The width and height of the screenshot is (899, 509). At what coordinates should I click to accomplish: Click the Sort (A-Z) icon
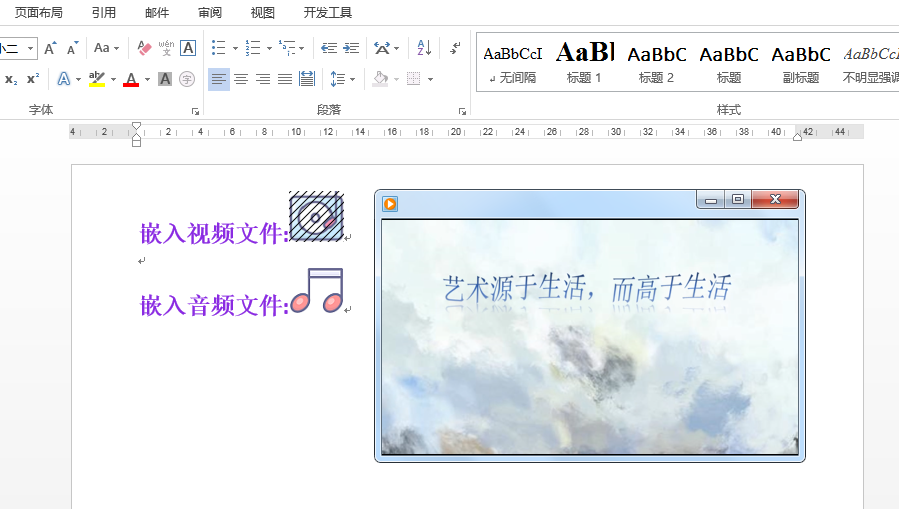point(424,48)
